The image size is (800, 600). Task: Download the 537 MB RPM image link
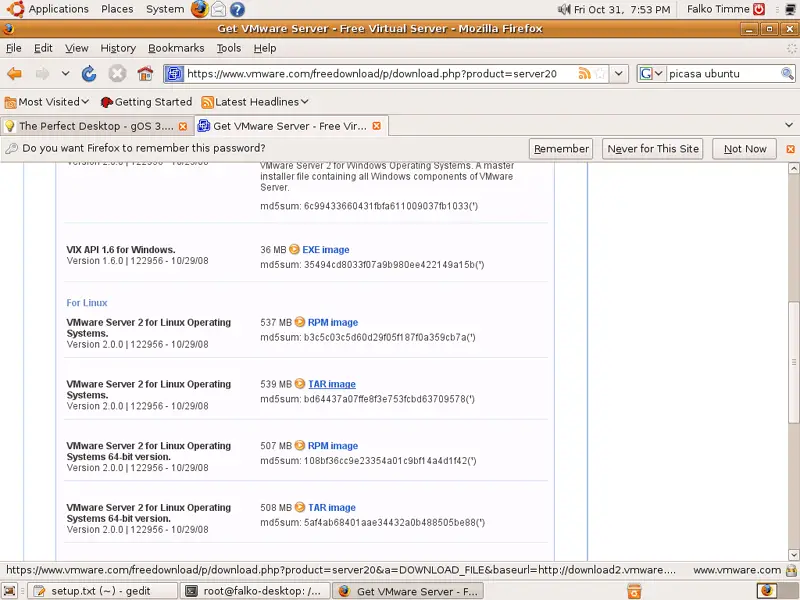click(333, 322)
